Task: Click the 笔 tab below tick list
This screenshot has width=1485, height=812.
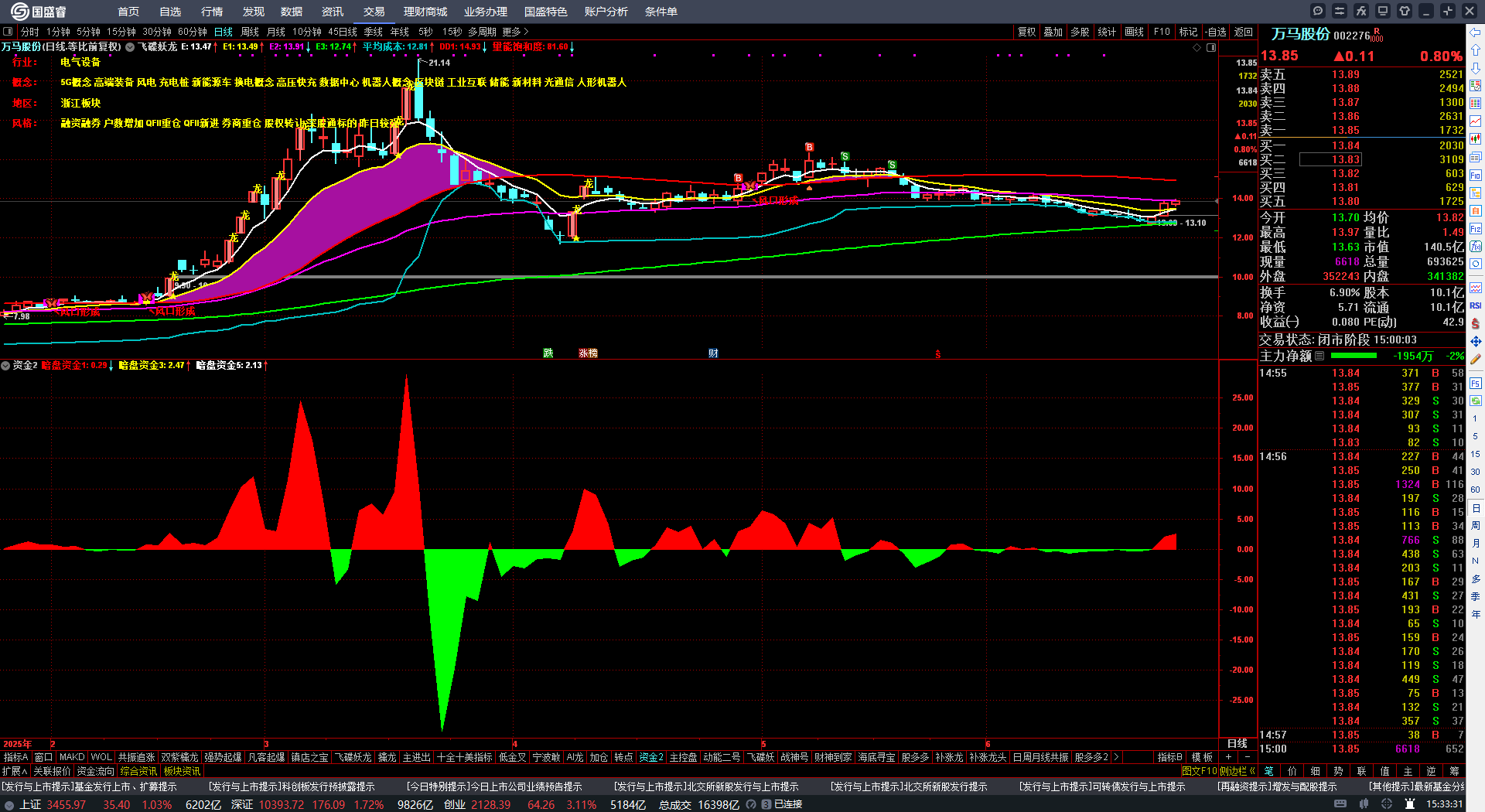Action: (1269, 771)
